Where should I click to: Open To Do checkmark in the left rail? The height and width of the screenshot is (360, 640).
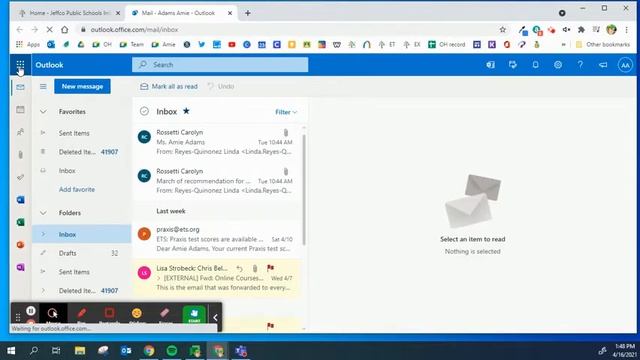point(20,177)
